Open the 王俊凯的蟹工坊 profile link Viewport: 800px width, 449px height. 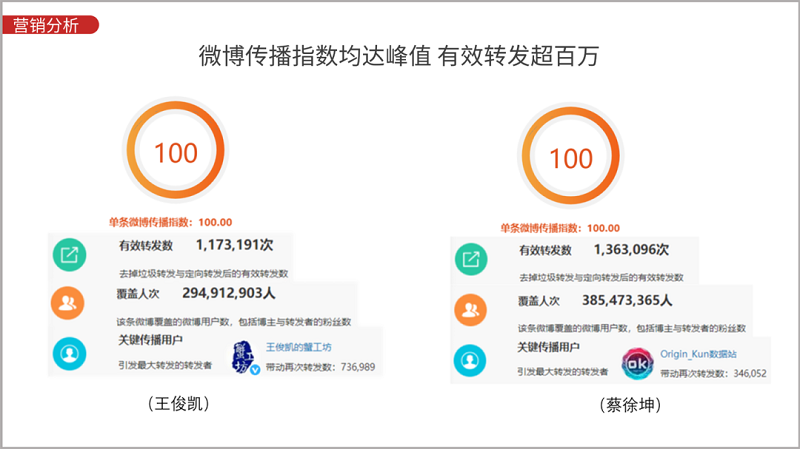pyautogui.click(x=298, y=347)
